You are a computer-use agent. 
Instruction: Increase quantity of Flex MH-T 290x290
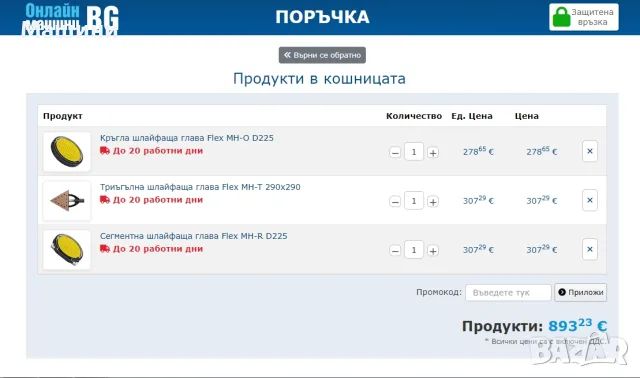(x=433, y=202)
